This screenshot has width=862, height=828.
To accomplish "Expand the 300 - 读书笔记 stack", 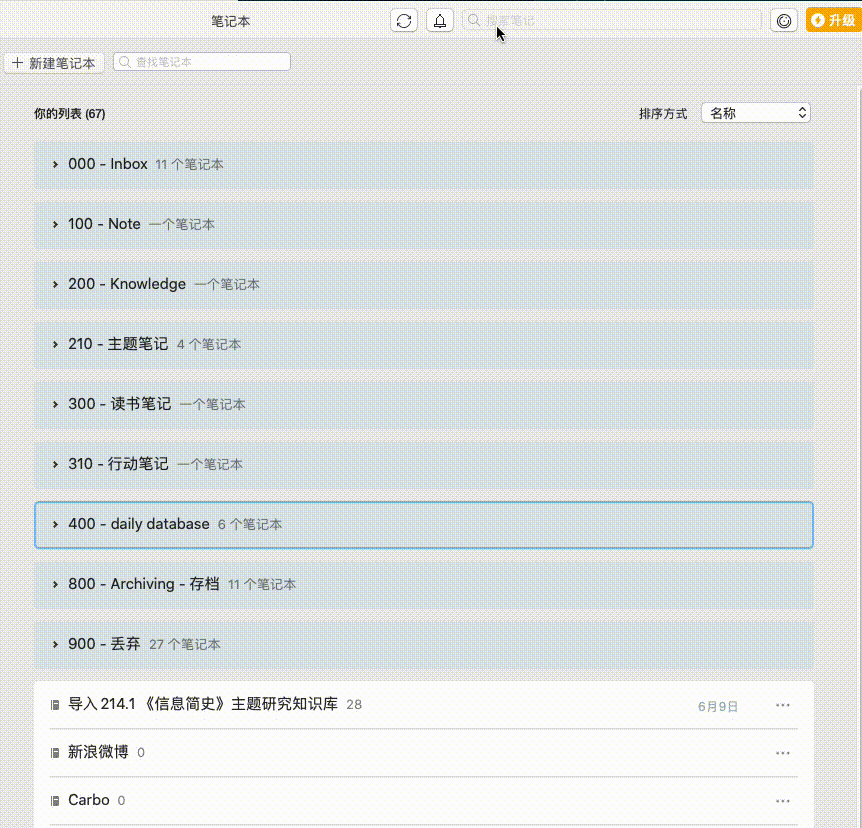I will click(55, 404).
